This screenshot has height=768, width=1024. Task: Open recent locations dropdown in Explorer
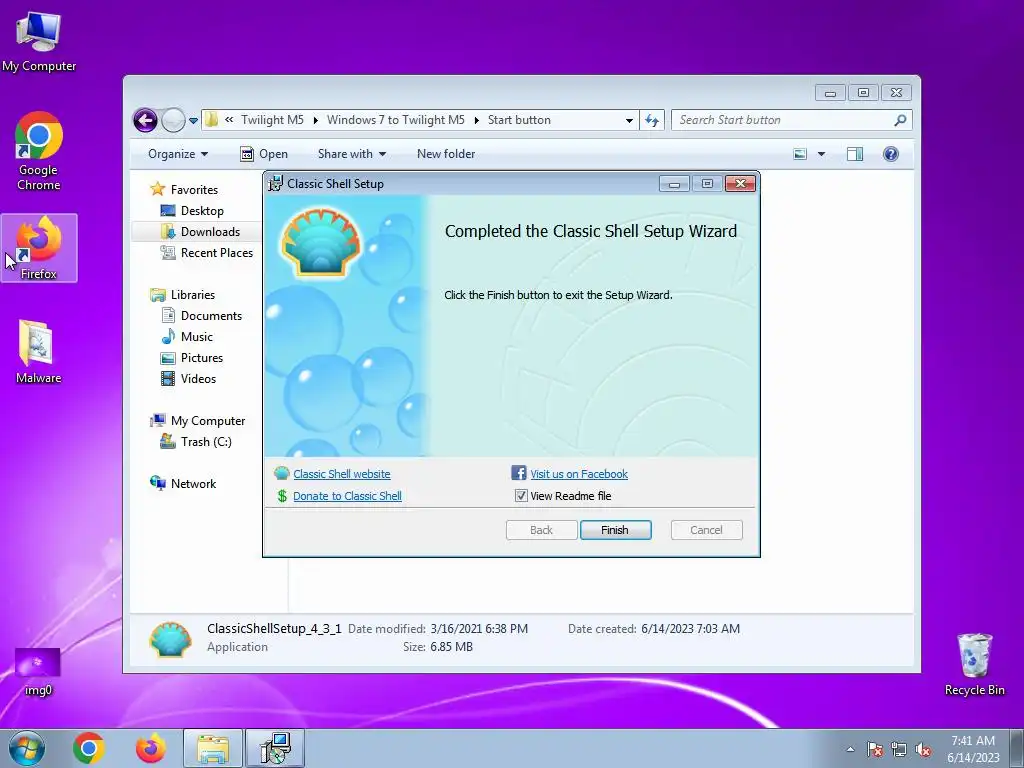point(193,120)
